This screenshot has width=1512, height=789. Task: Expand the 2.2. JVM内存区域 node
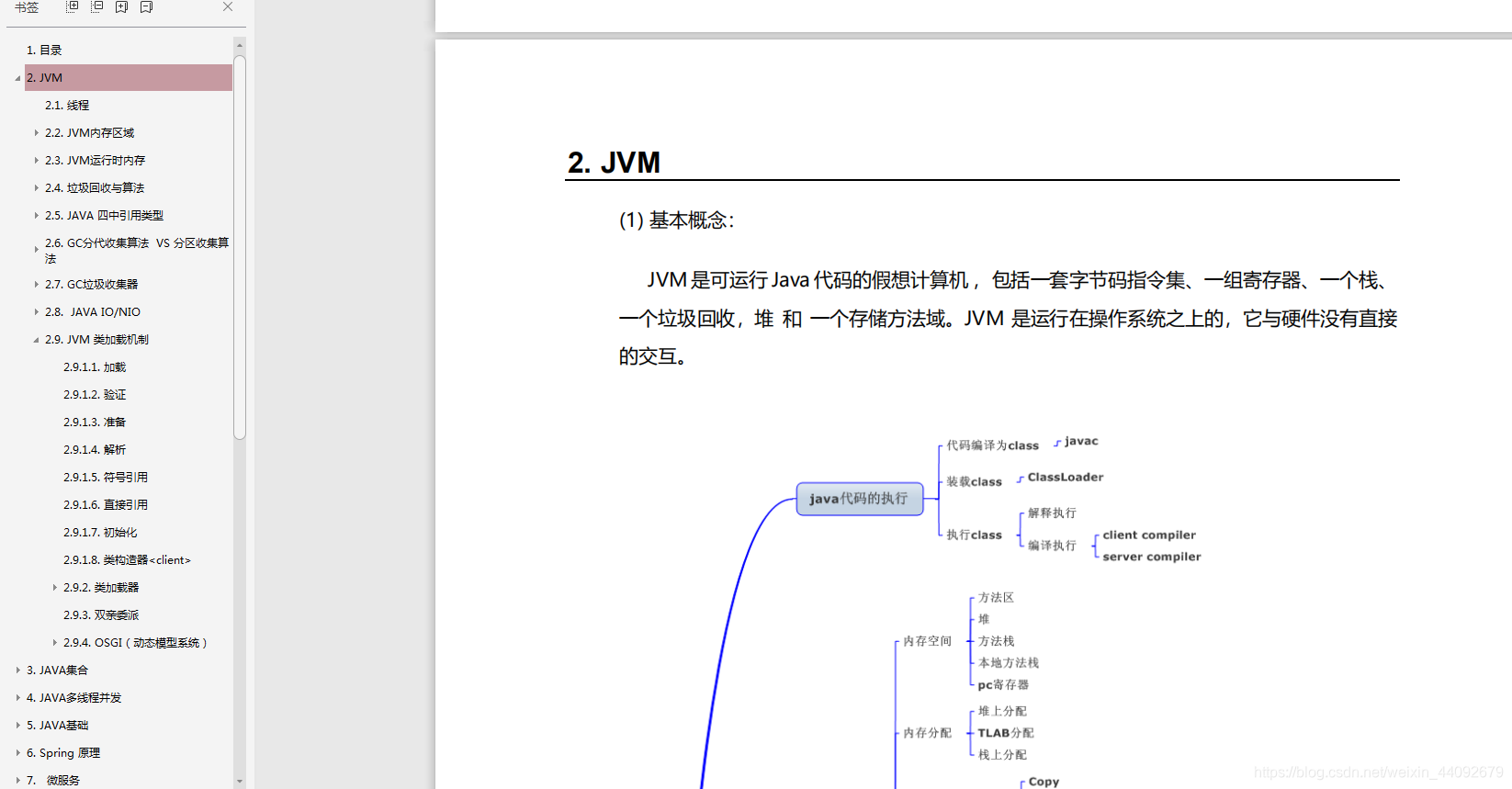pos(36,133)
